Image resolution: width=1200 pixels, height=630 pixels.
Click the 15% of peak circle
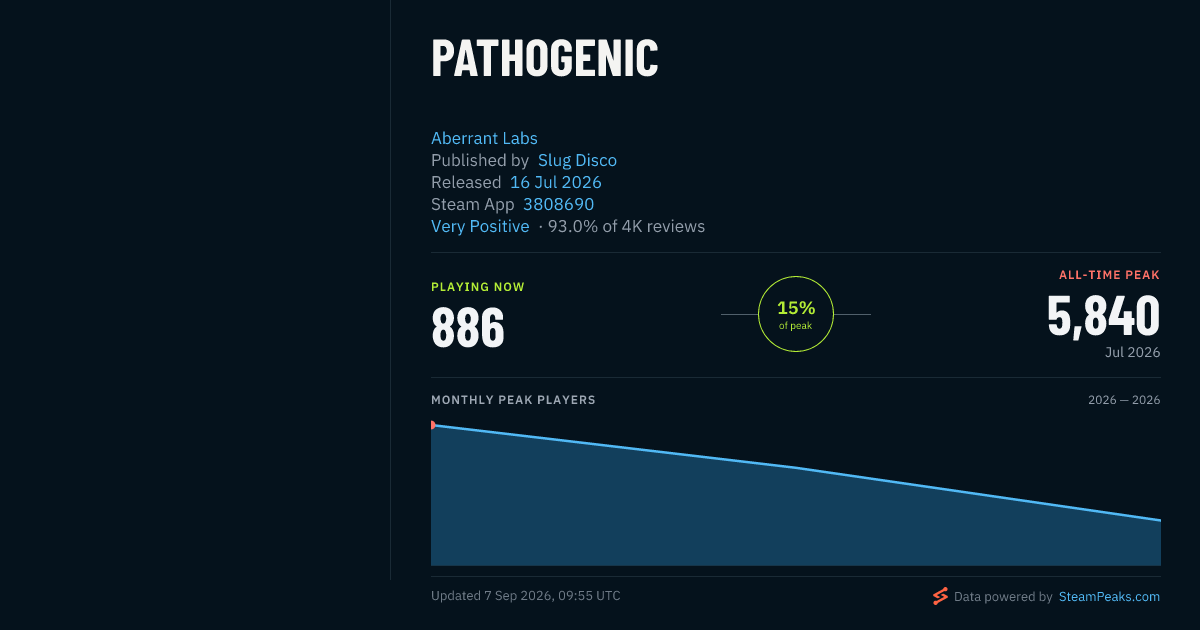point(796,314)
